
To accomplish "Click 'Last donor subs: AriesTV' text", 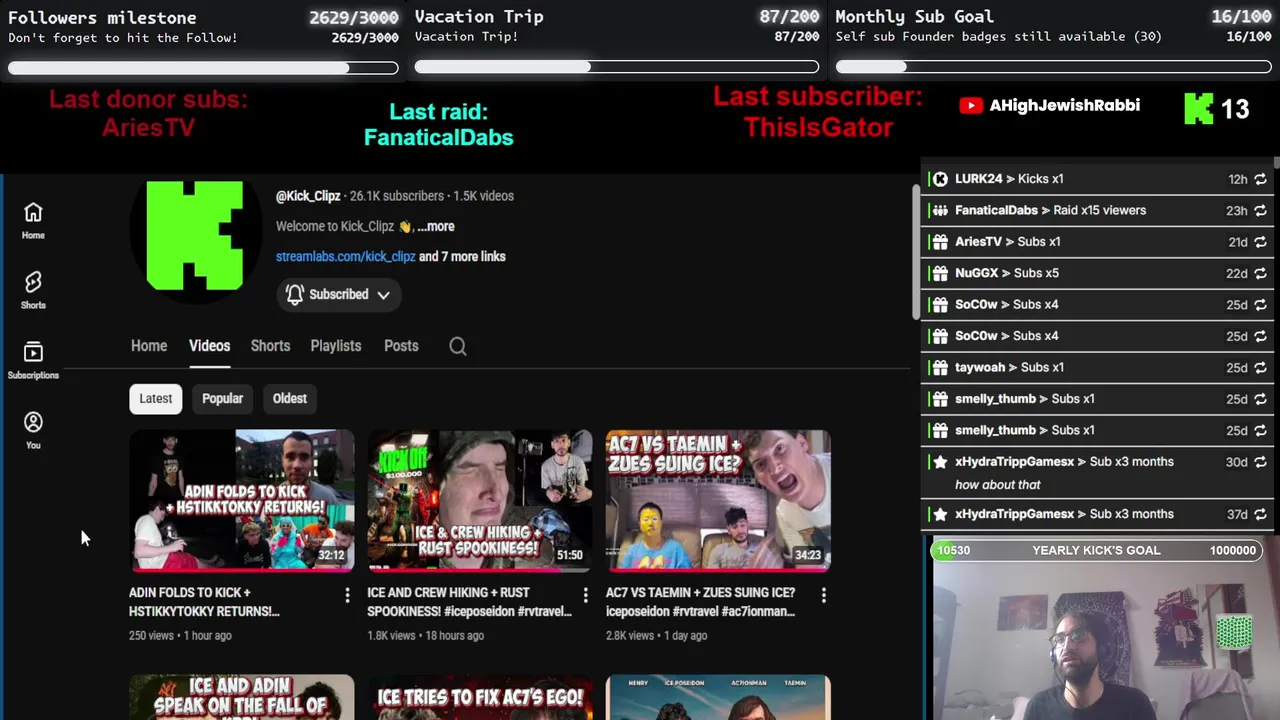I will 148,113.
